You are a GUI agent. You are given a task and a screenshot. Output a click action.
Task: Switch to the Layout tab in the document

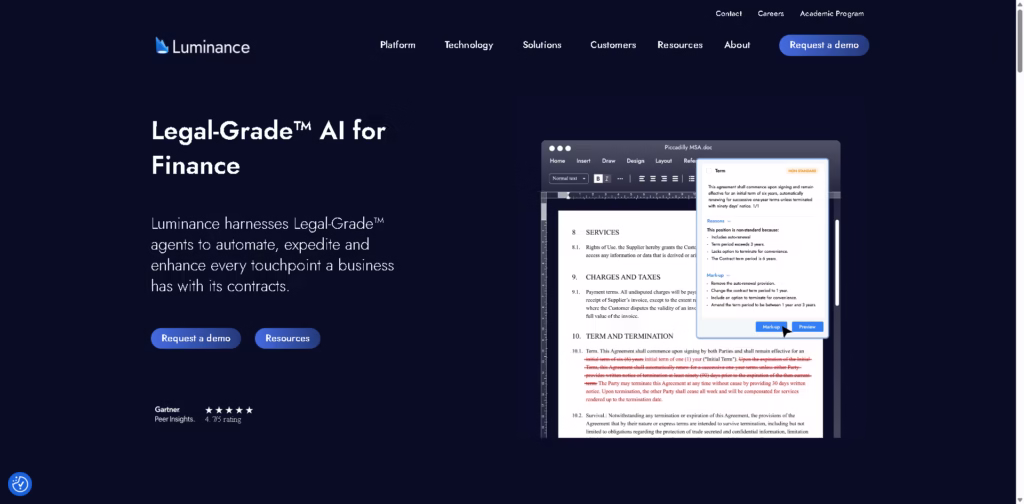(x=664, y=161)
